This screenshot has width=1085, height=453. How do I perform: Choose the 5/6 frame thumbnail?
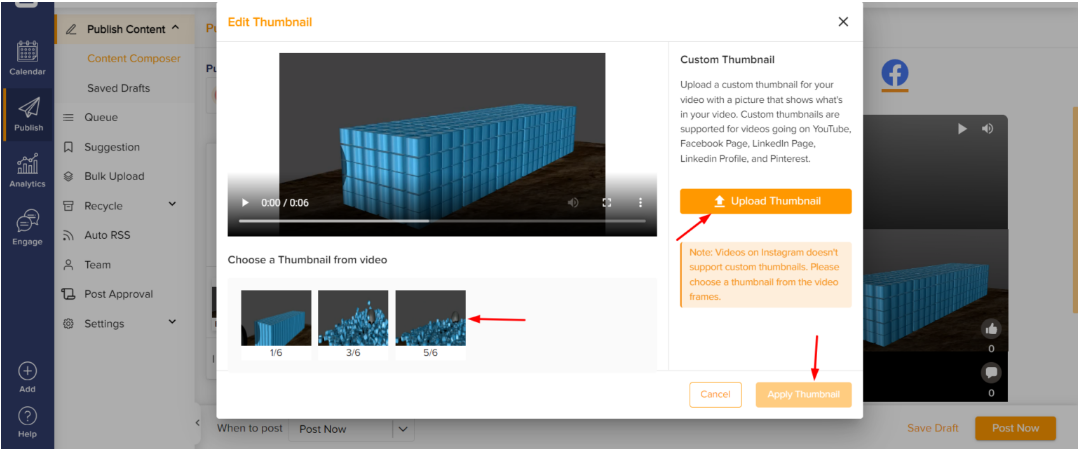pos(430,319)
